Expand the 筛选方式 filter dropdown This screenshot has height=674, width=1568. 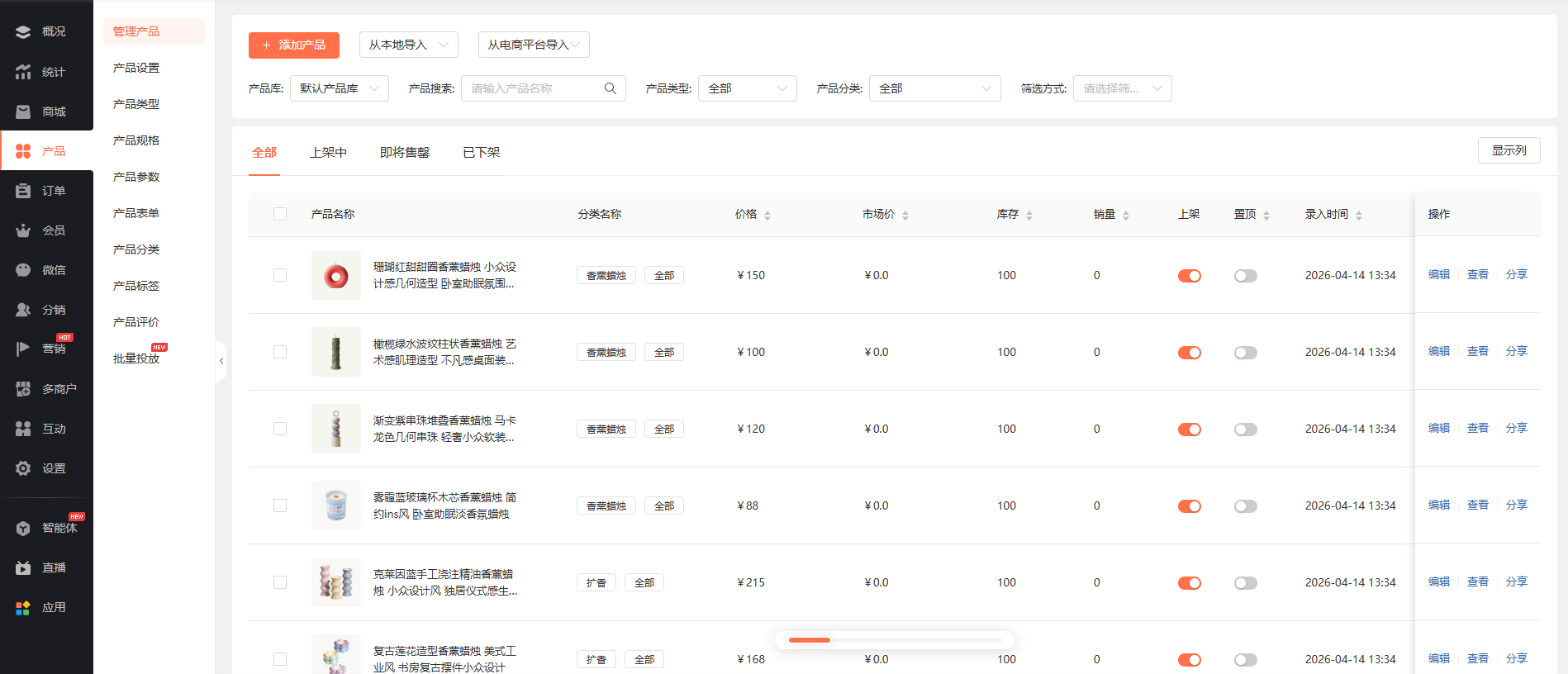click(x=1121, y=88)
